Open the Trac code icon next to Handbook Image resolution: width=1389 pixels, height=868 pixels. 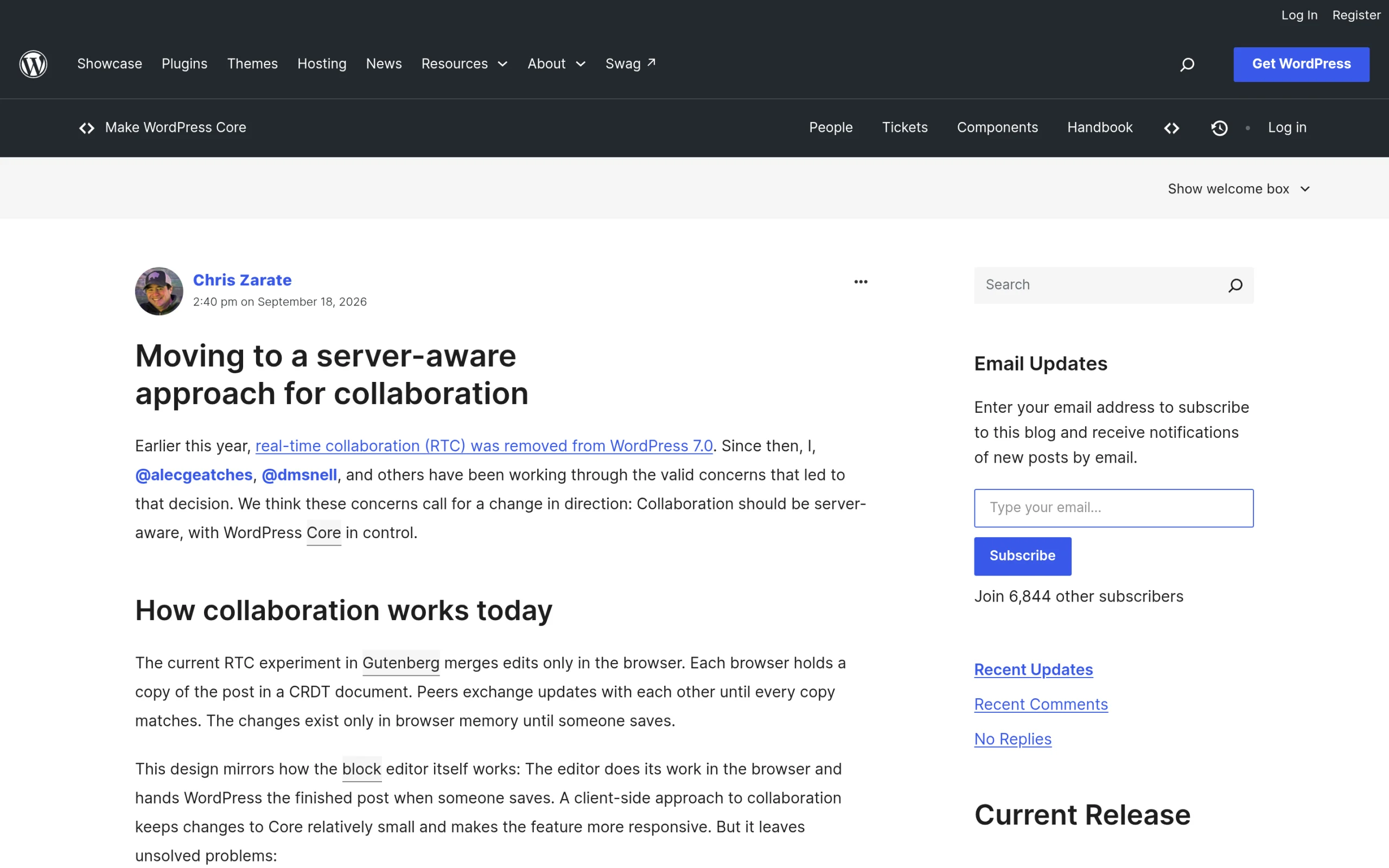(x=1171, y=128)
